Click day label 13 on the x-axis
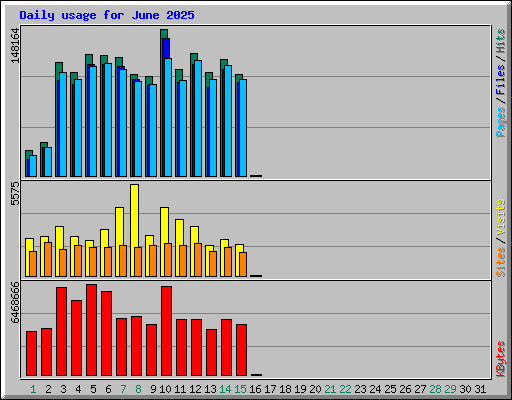The image size is (512, 400). tap(210, 389)
